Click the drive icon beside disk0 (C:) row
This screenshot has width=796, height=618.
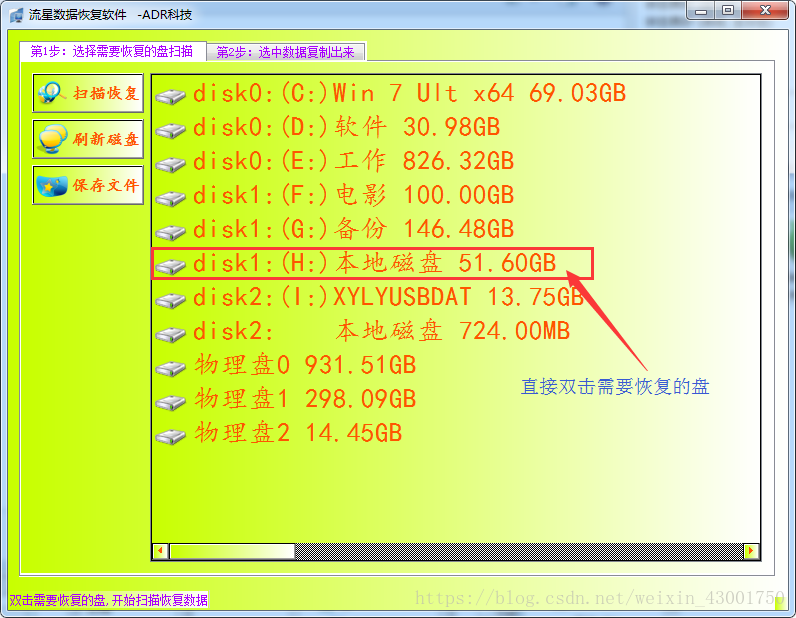[171, 96]
